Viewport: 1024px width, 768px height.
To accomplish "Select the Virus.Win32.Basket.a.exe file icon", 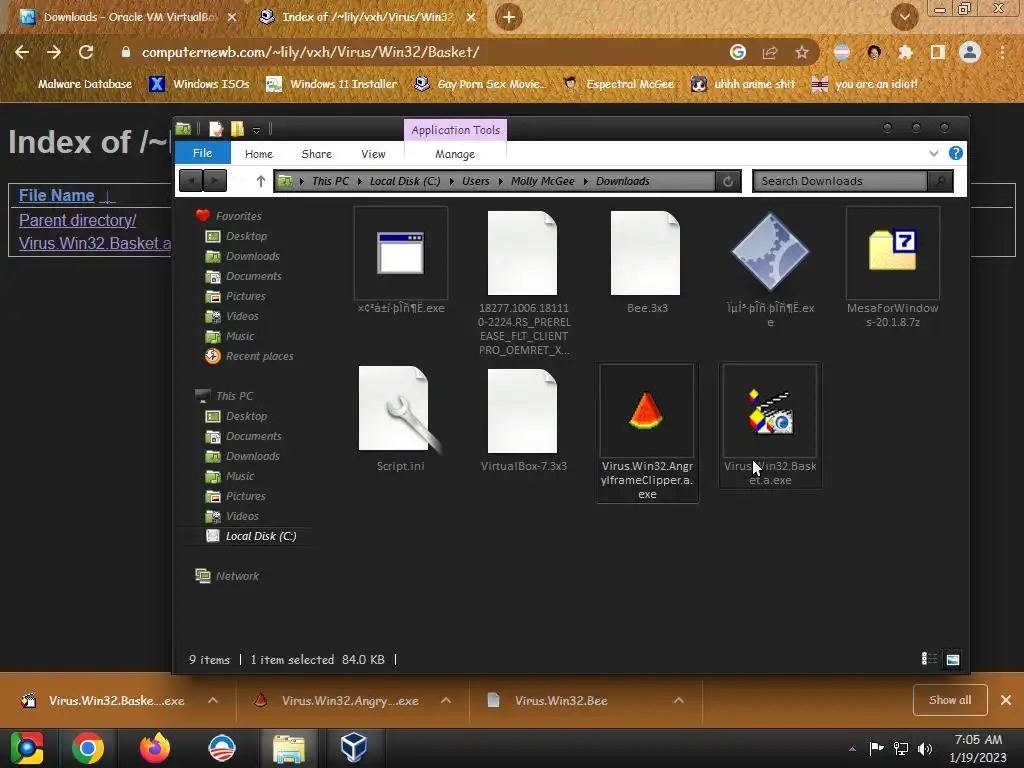I will (x=771, y=411).
